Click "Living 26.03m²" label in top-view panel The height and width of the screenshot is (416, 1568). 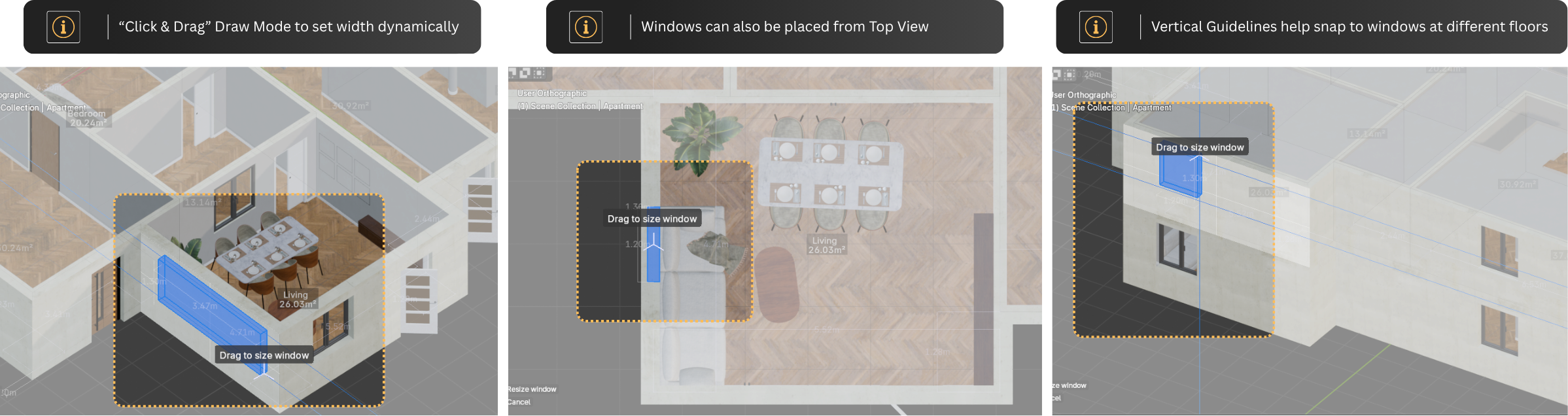pyautogui.click(x=826, y=245)
